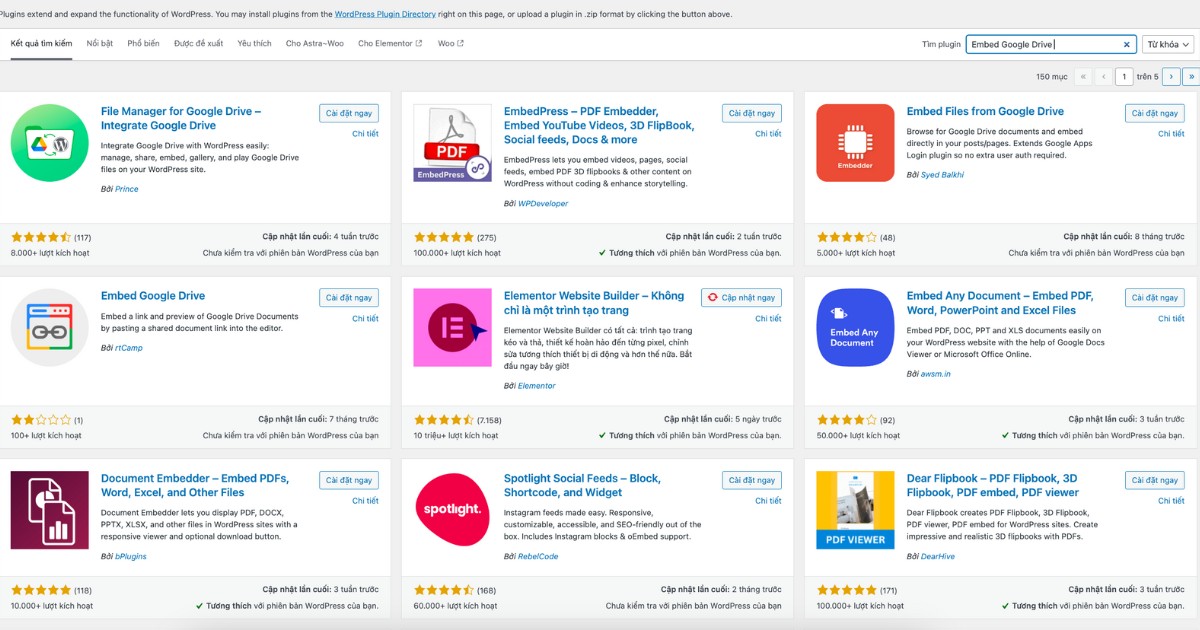Open the EmbedPress PDF plugin icon

coord(453,143)
